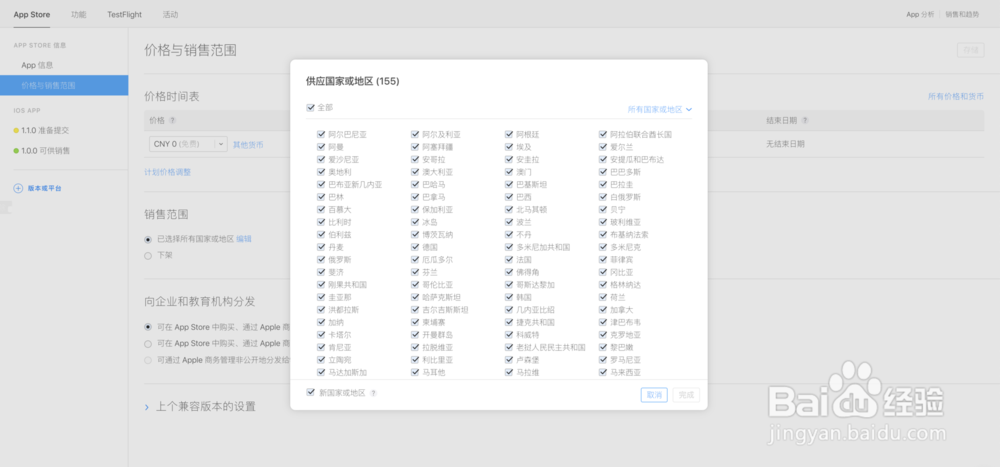Uncheck the 法国 checkbox
The width and height of the screenshot is (1000, 467).
click(509, 260)
